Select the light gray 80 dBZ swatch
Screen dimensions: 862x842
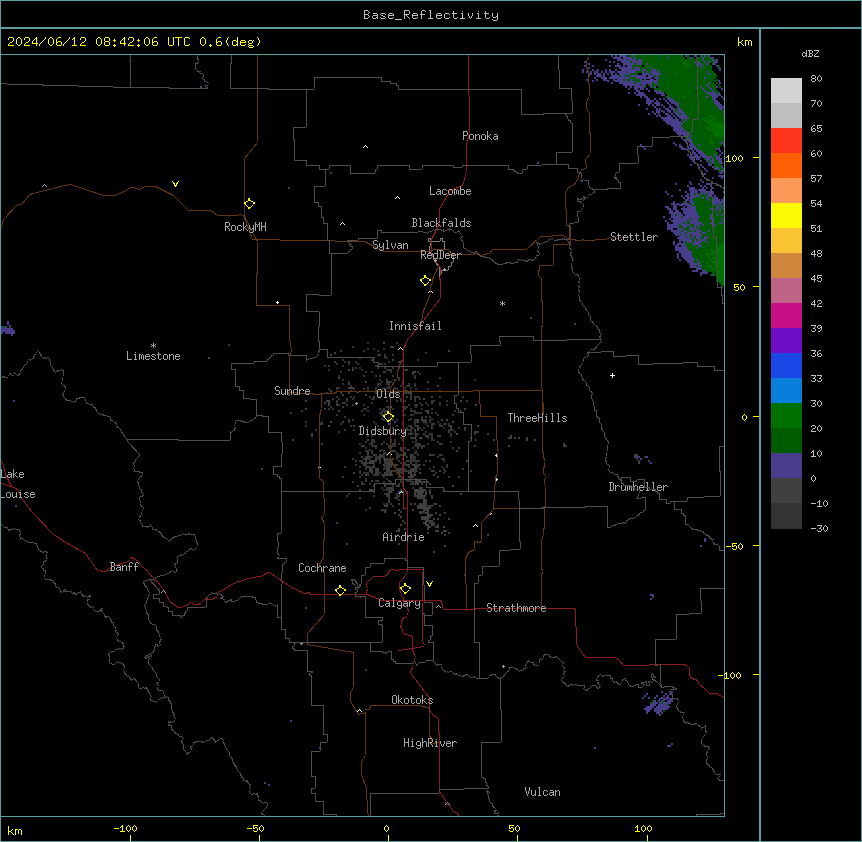tap(786, 90)
